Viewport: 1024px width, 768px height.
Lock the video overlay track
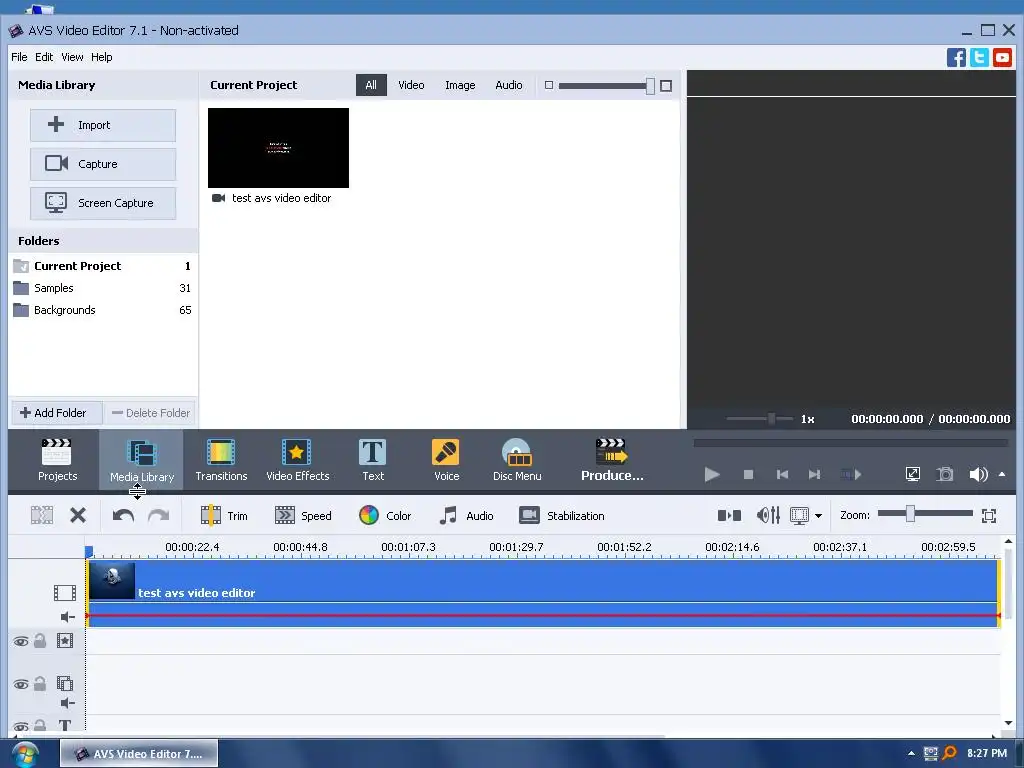(40, 684)
